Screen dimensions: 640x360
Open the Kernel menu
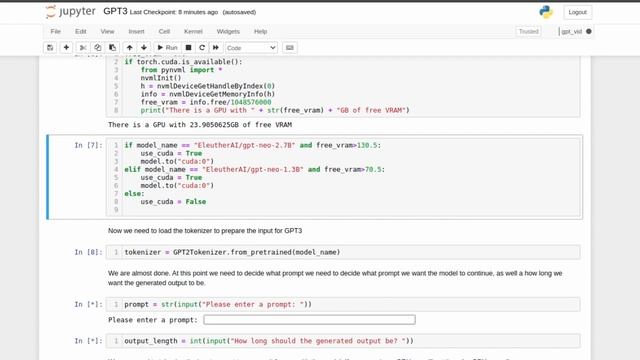[x=193, y=31]
